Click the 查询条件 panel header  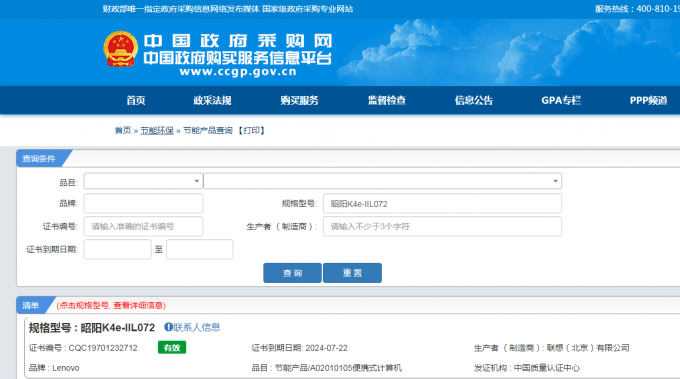pos(39,159)
